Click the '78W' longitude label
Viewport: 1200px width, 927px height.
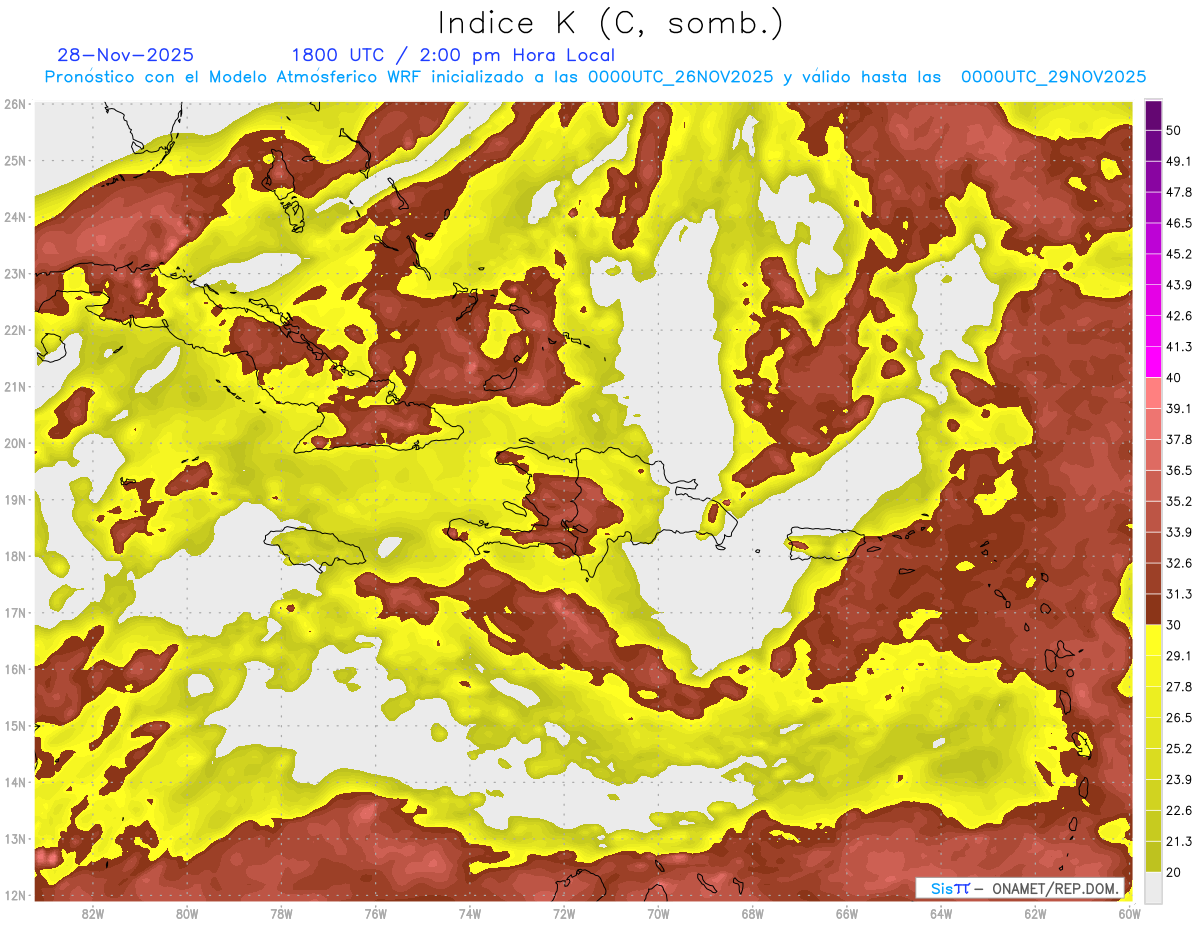pyautogui.click(x=281, y=913)
